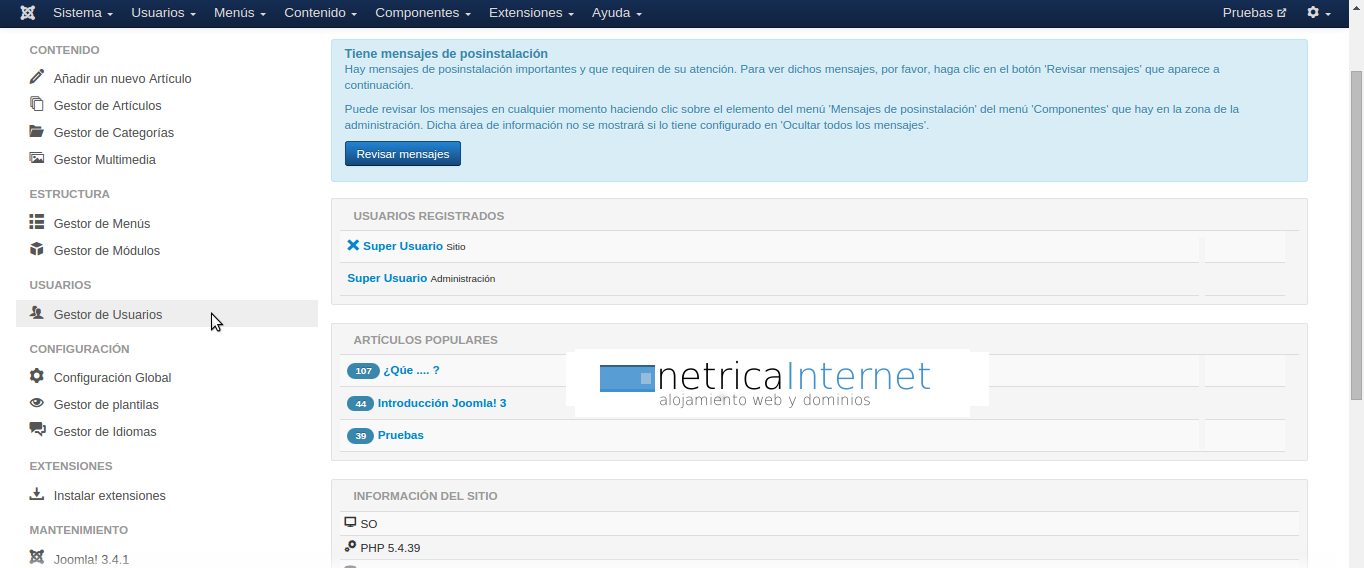Click the pencil icon for Añadir un nuevo Artículo

point(37,77)
